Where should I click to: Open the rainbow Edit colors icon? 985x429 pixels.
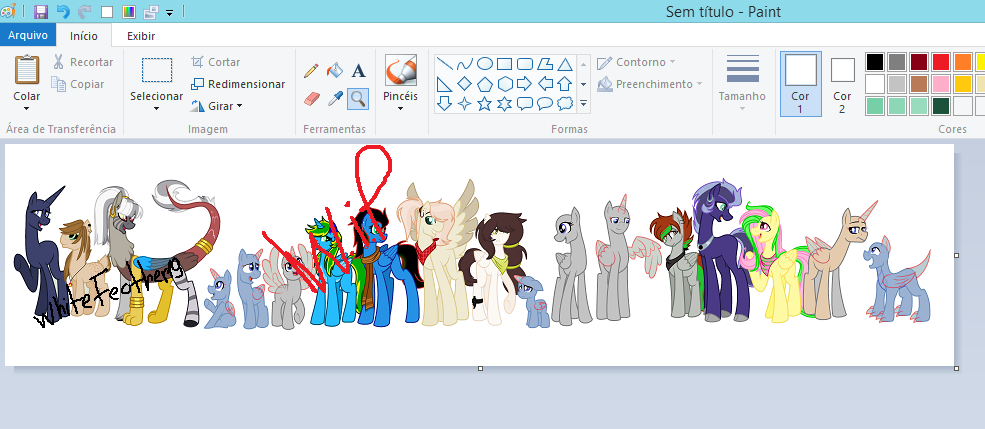(x=129, y=12)
